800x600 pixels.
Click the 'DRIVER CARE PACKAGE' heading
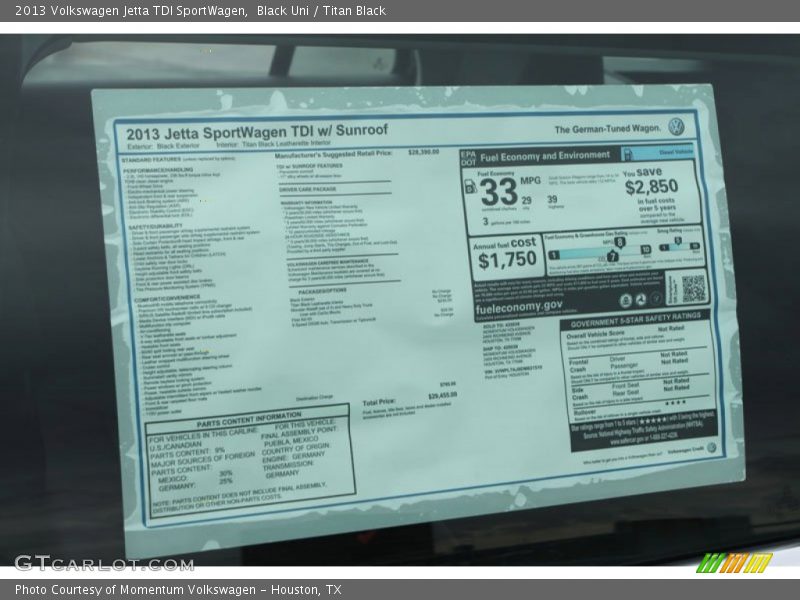click(x=308, y=189)
